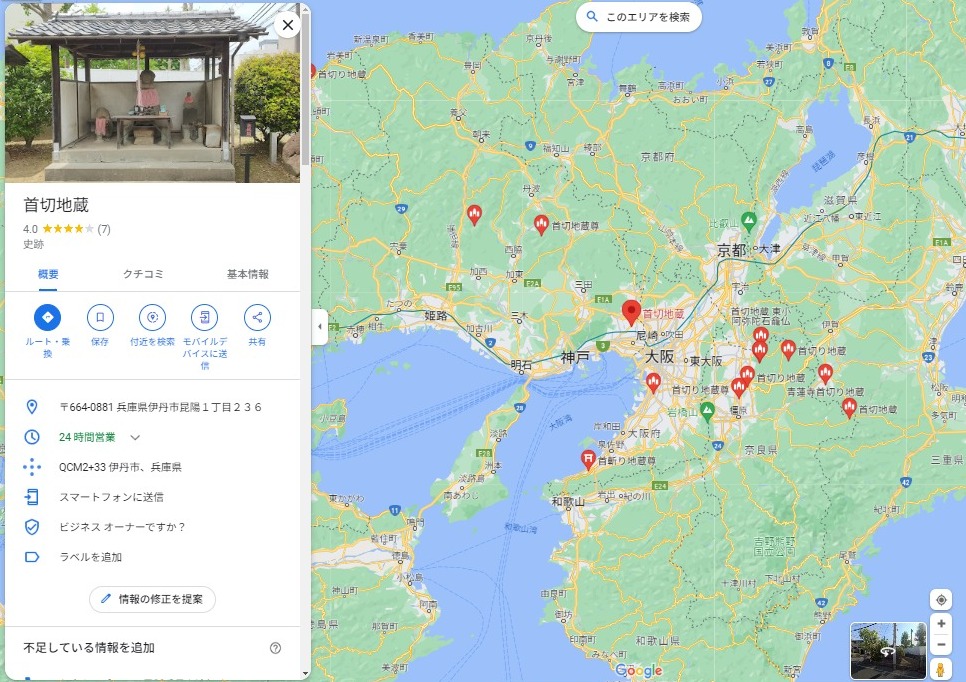Click the plus code dots icon
This screenshot has width=966, height=682.
pyautogui.click(x=32, y=467)
